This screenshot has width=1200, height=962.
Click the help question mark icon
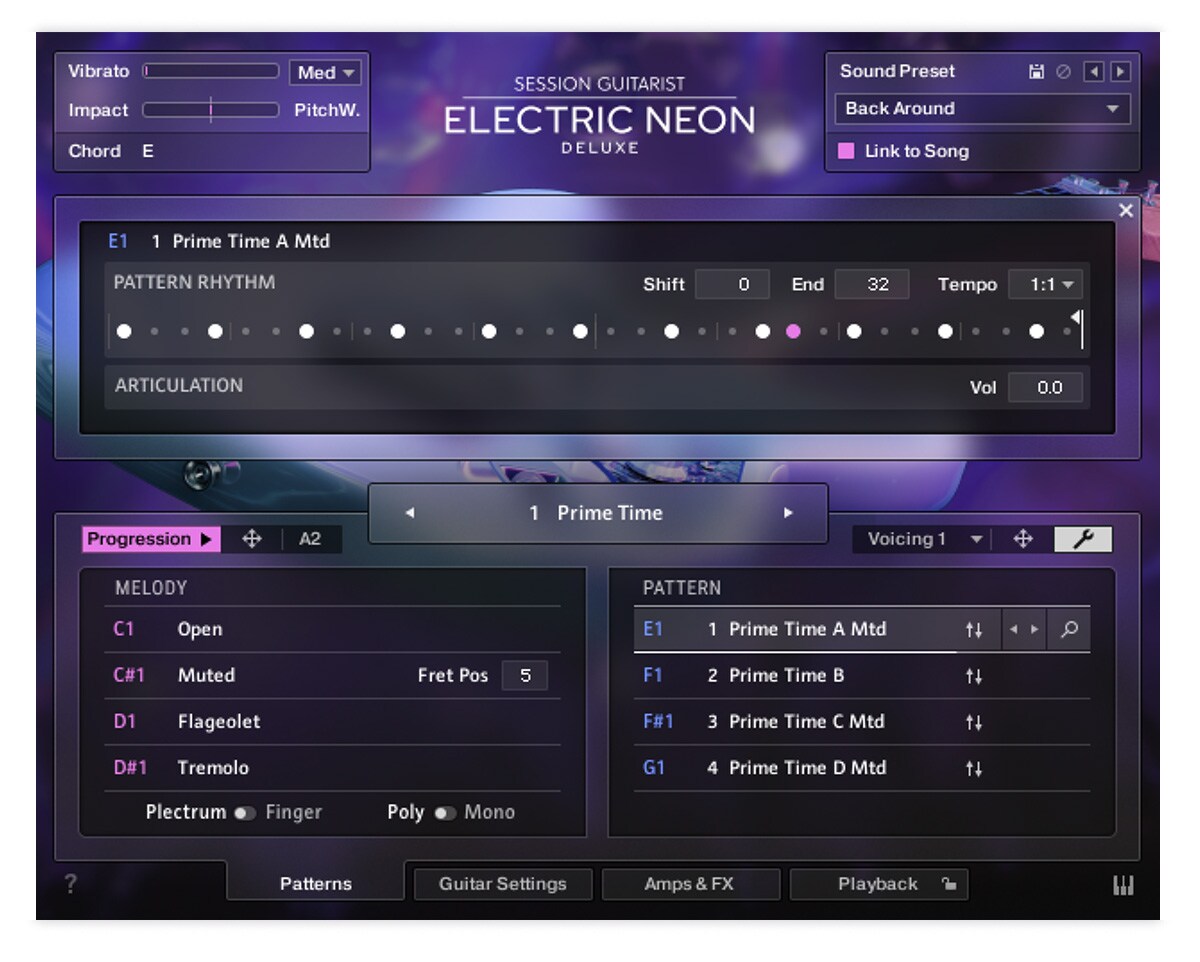point(71,884)
